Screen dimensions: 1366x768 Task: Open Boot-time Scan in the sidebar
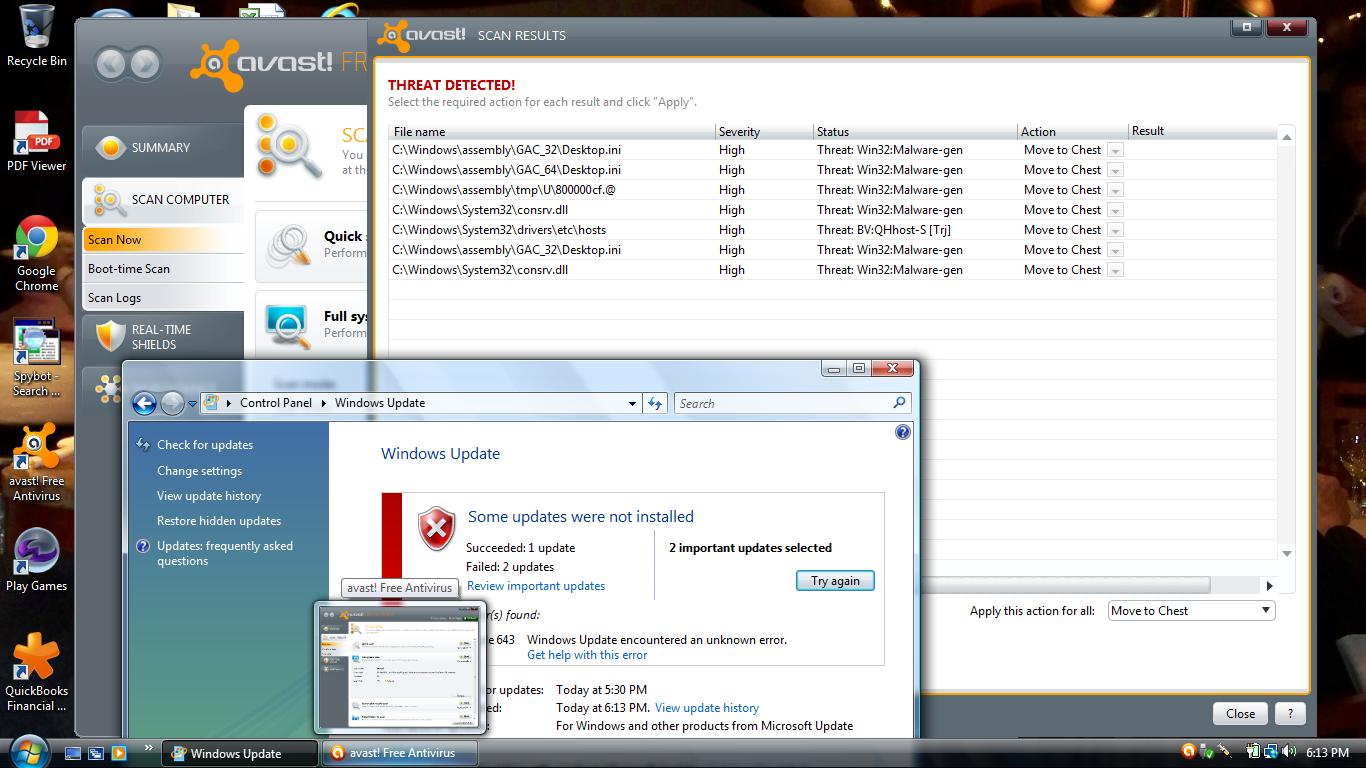(163, 269)
